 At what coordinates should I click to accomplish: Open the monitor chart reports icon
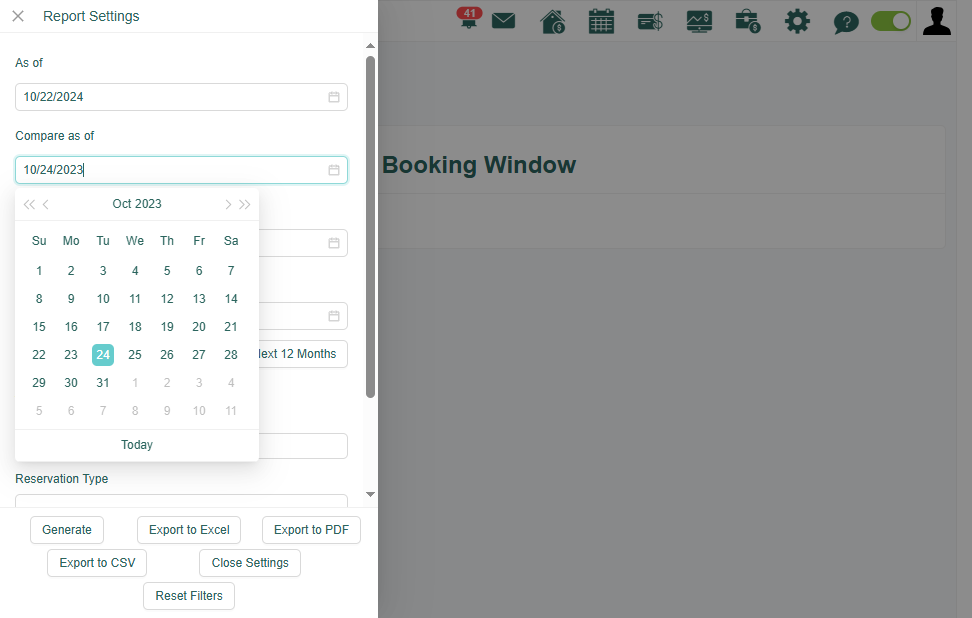(699, 22)
